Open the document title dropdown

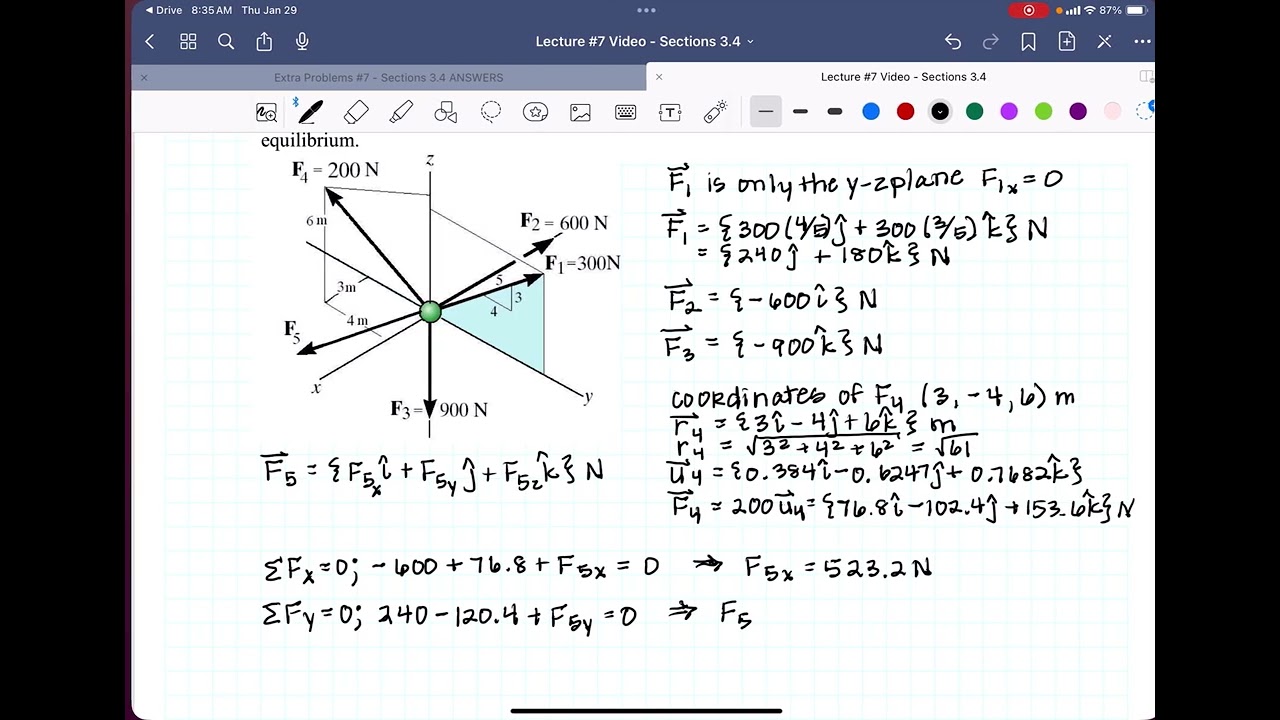pos(645,42)
